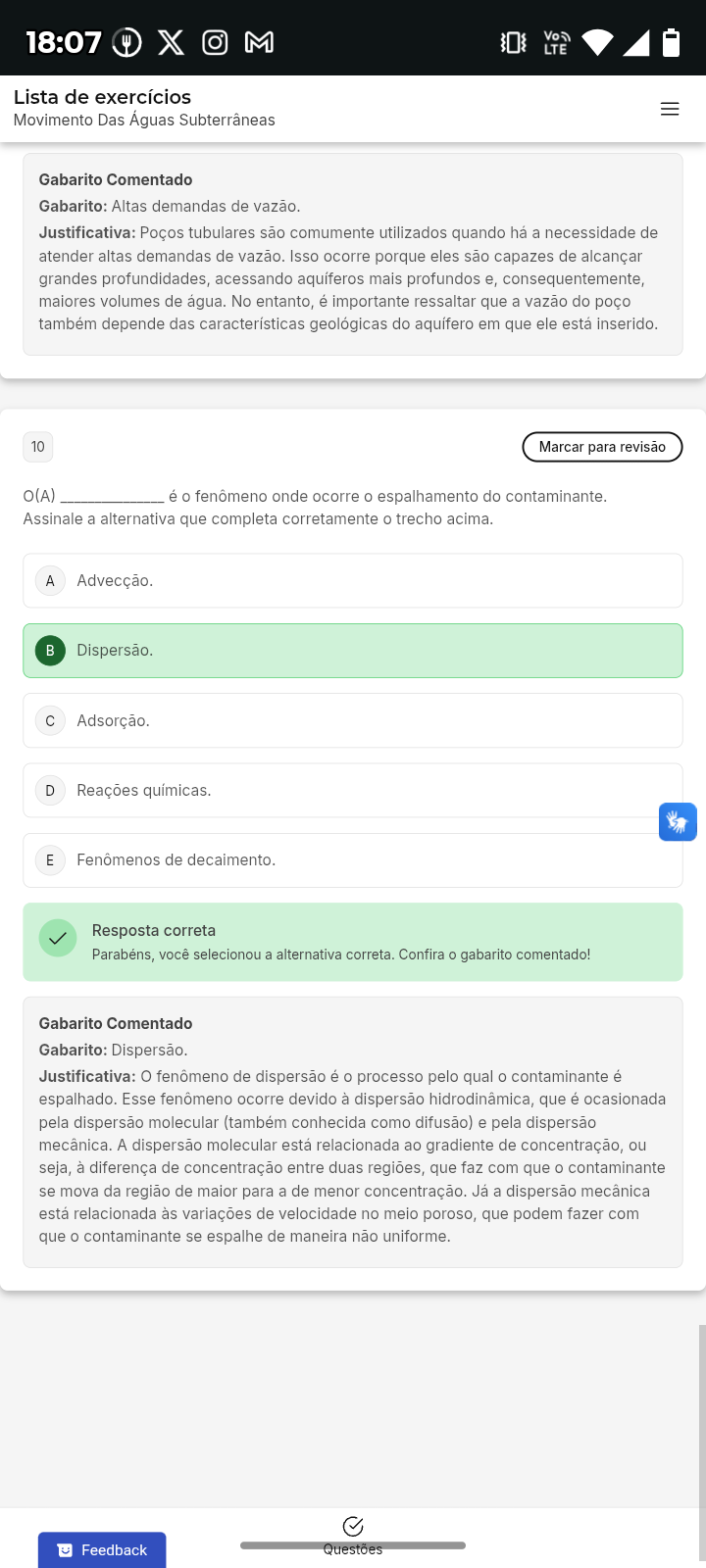Tap the Lista de exercícios header title

pos(102,97)
